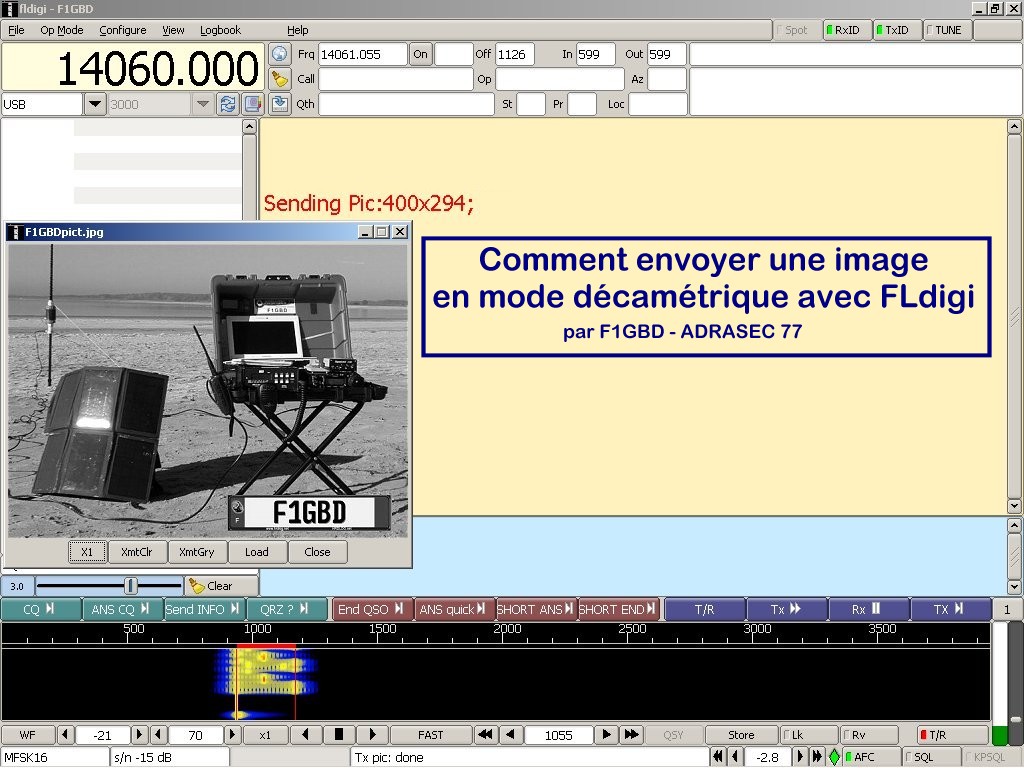Click the clear log fields broom icon
Image resolution: width=1024 pixels, height=768 pixels.
pyautogui.click(x=280, y=79)
